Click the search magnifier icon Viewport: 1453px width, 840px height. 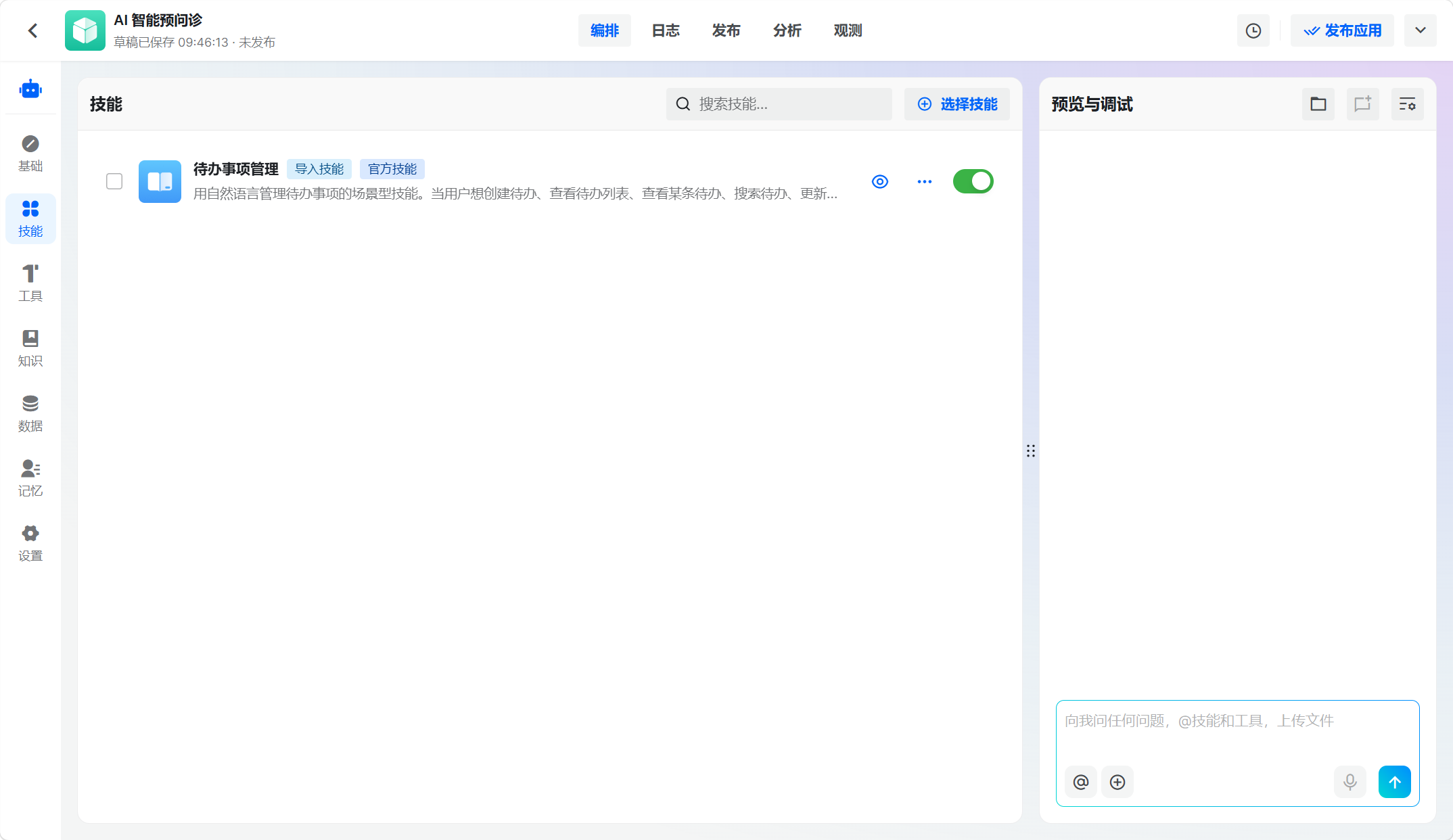683,104
